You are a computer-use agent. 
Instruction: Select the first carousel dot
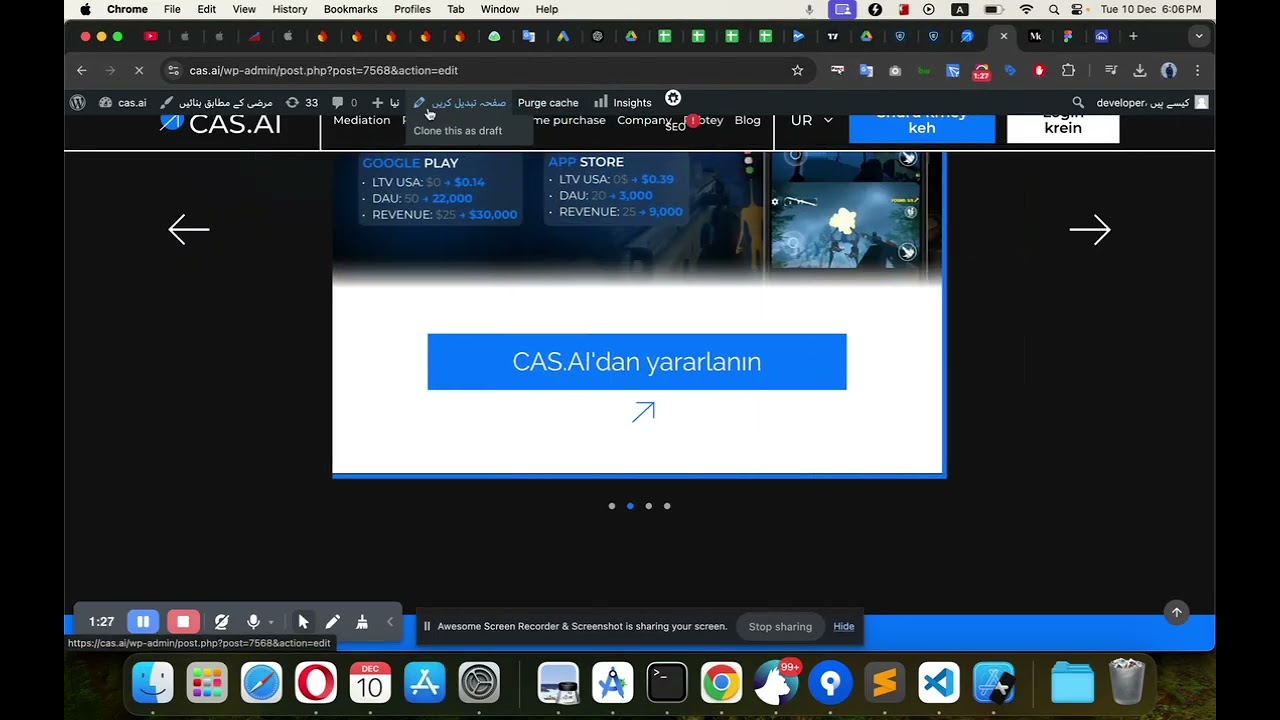tap(612, 506)
